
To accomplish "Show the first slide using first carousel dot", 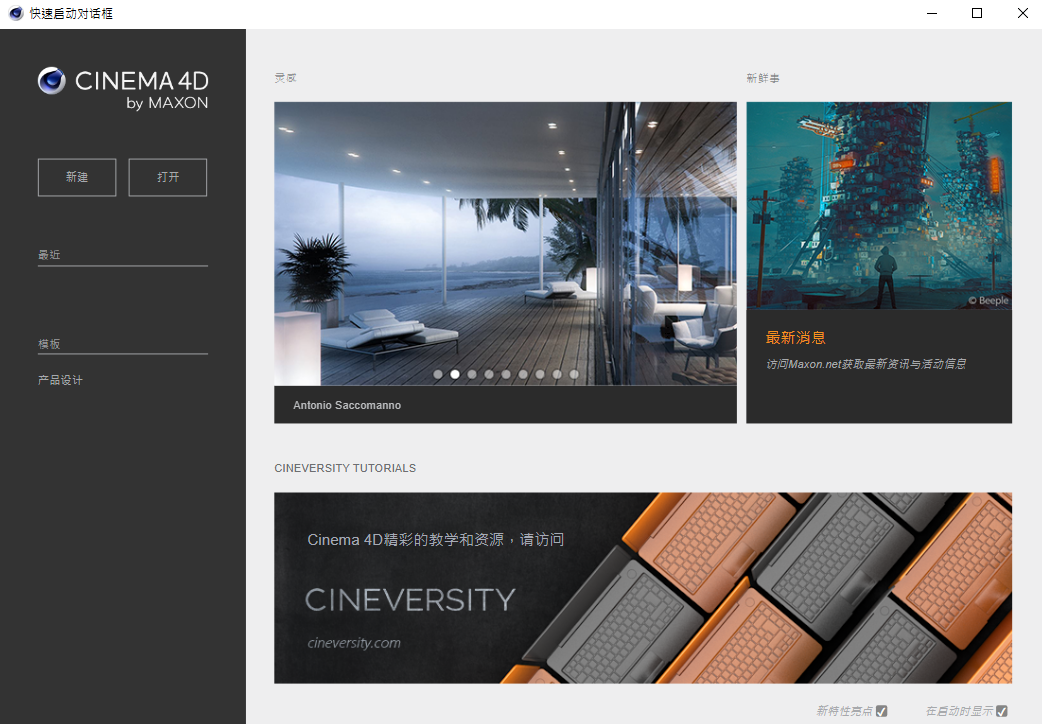I will [438, 374].
